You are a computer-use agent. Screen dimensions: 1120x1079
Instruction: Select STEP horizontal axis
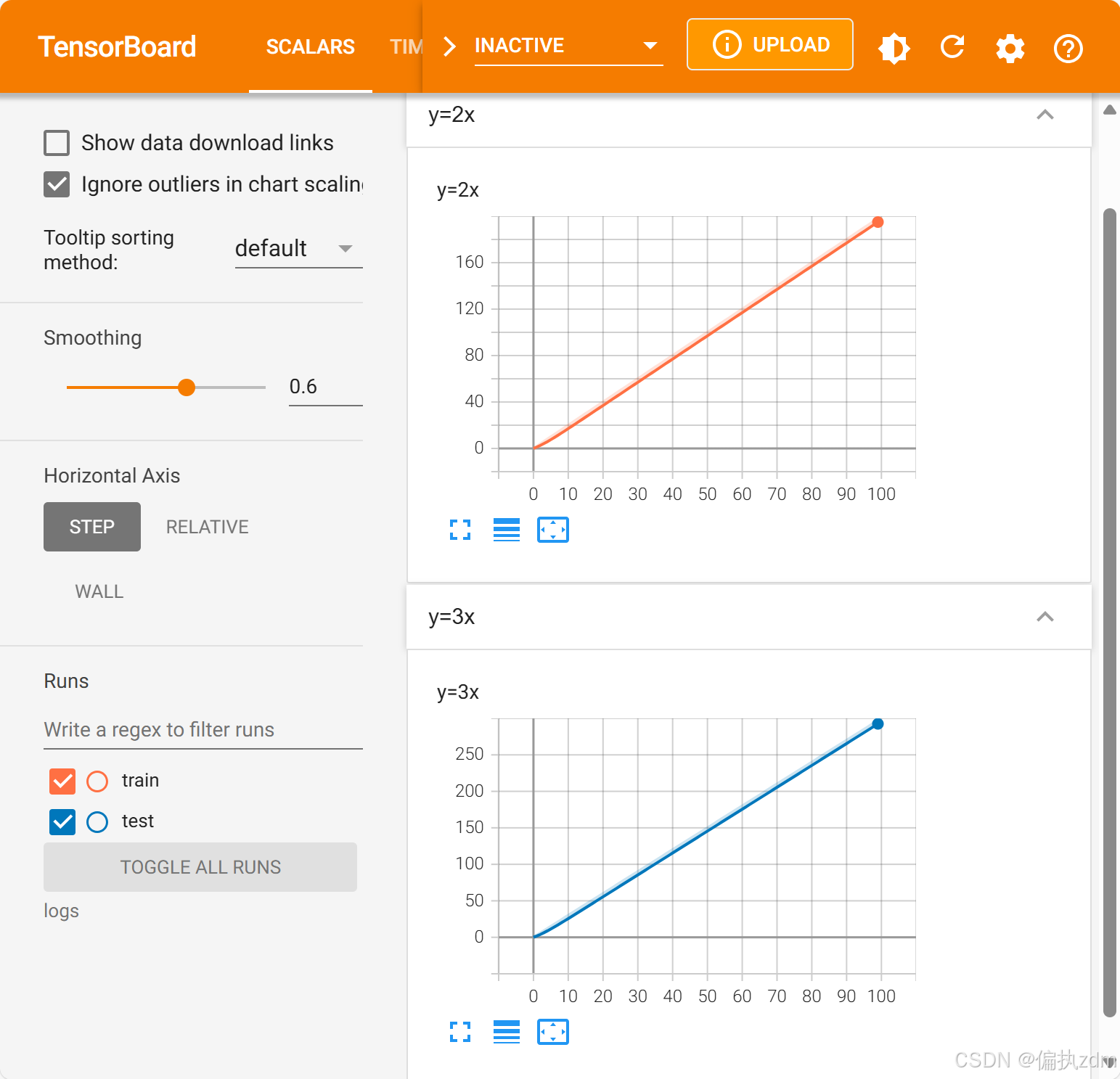(92, 527)
